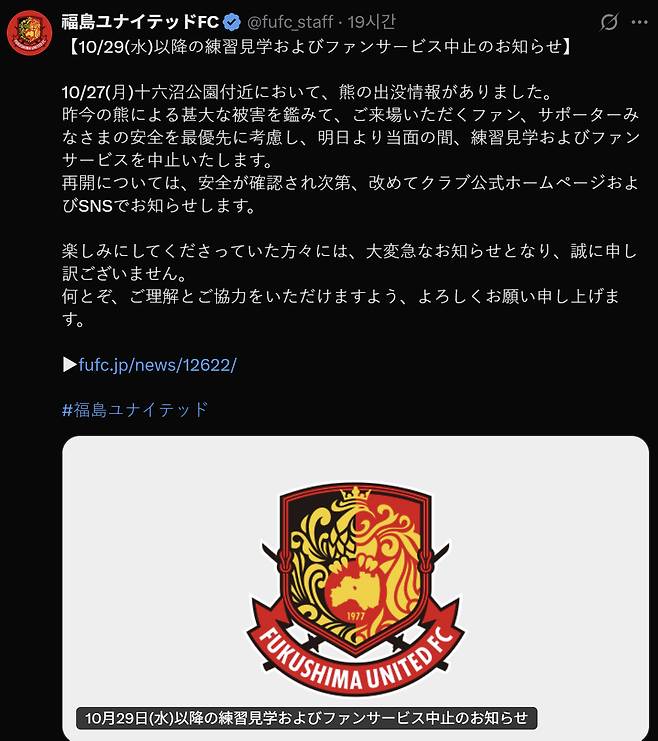Click the blue verified badge icon
This screenshot has height=741, width=658.
click(x=232, y=22)
